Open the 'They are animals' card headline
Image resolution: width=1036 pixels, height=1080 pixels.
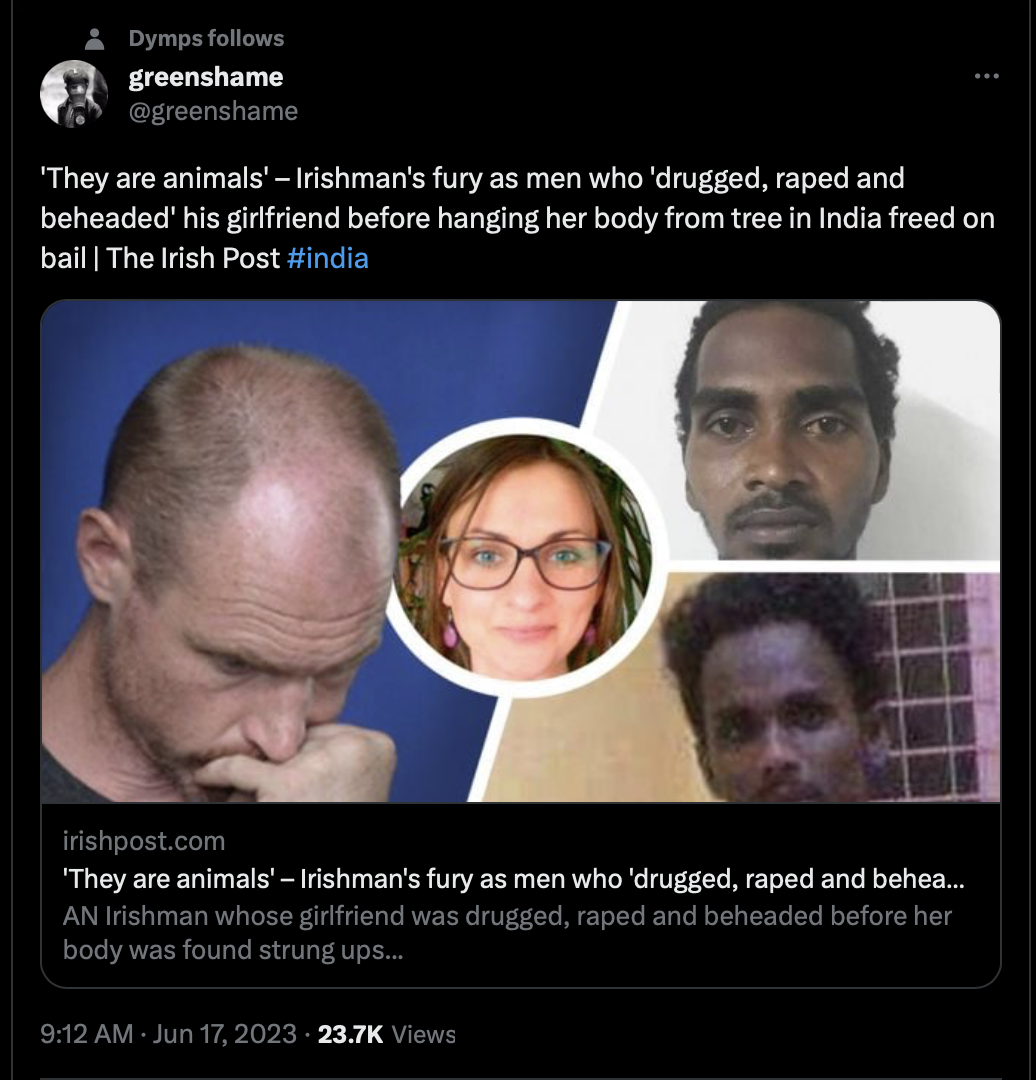point(513,879)
